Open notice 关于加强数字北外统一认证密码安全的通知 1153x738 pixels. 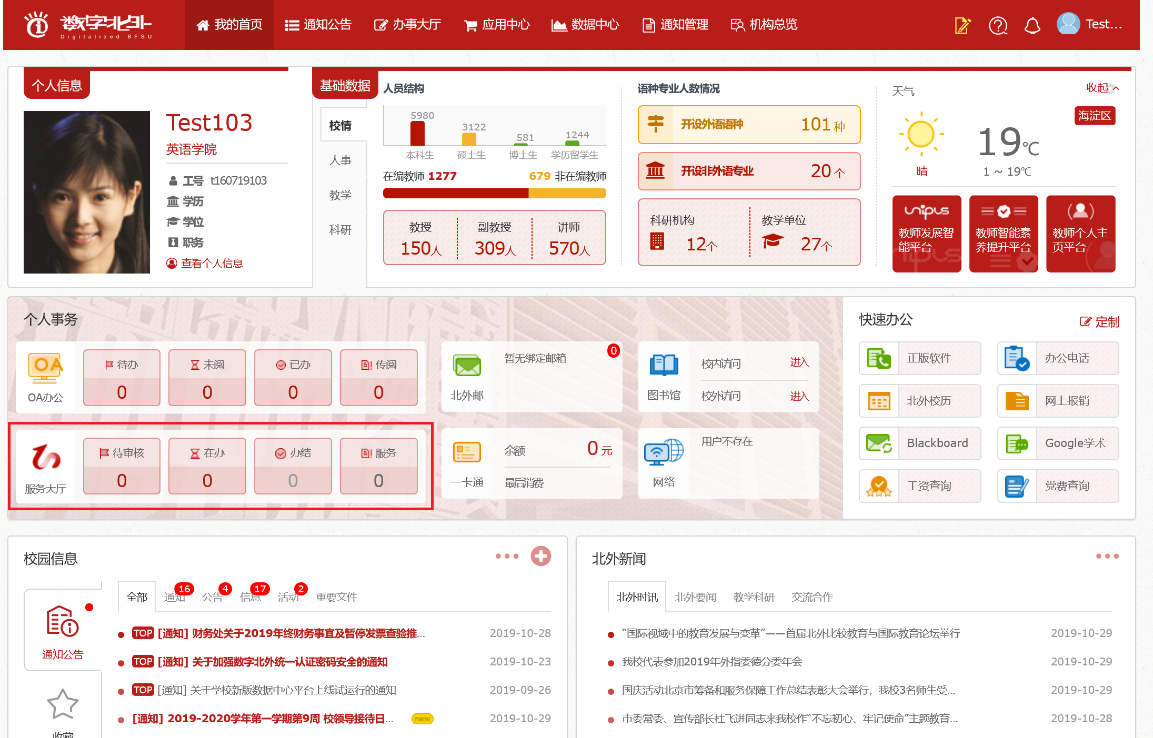coord(272,662)
